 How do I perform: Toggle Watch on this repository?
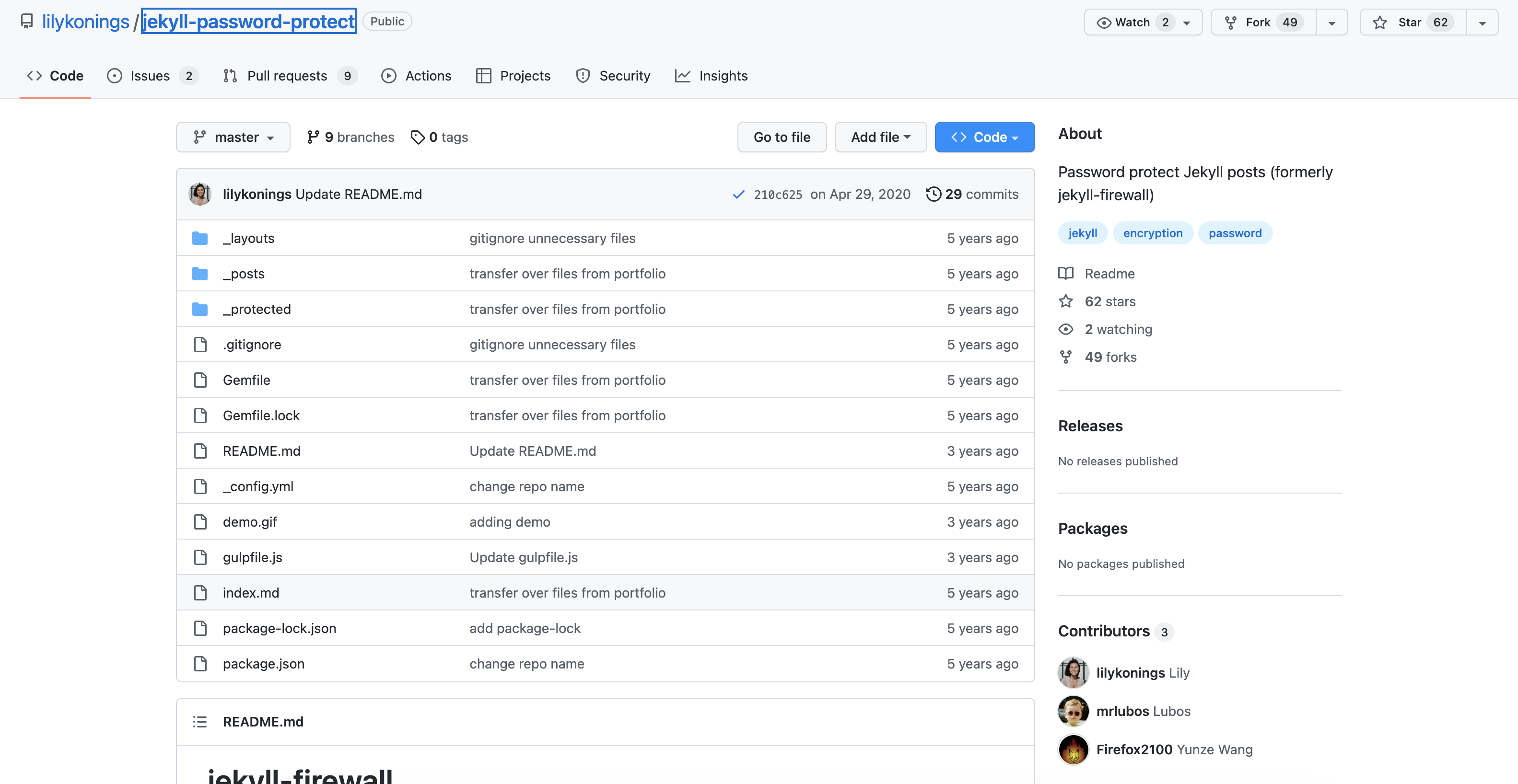tap(1143, 23)
